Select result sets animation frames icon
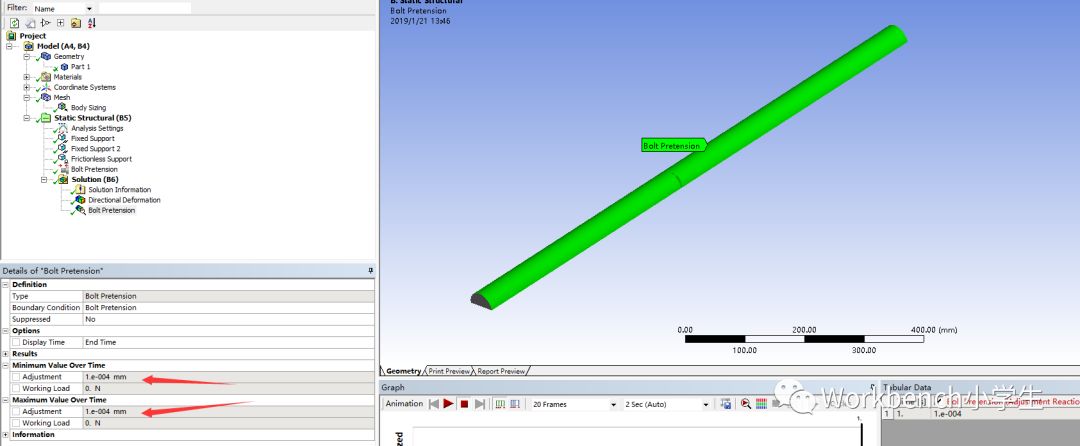The image size is (1080, 446). [516, 404]
